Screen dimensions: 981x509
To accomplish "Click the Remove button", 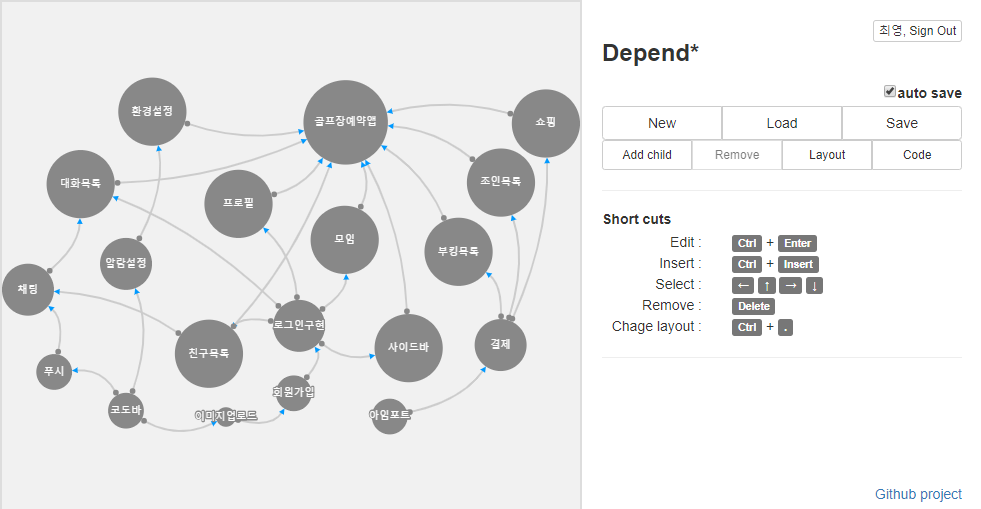I will [737, 154].
